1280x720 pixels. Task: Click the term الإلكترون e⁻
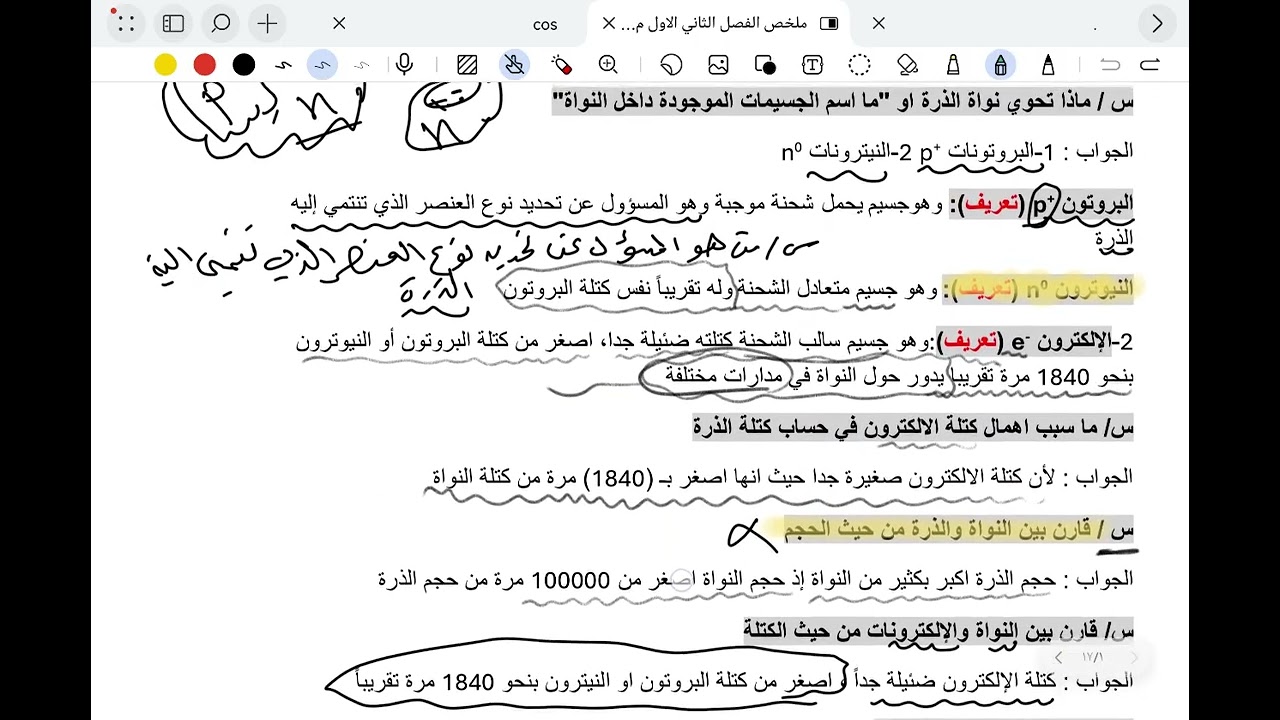coord(1063,342)
